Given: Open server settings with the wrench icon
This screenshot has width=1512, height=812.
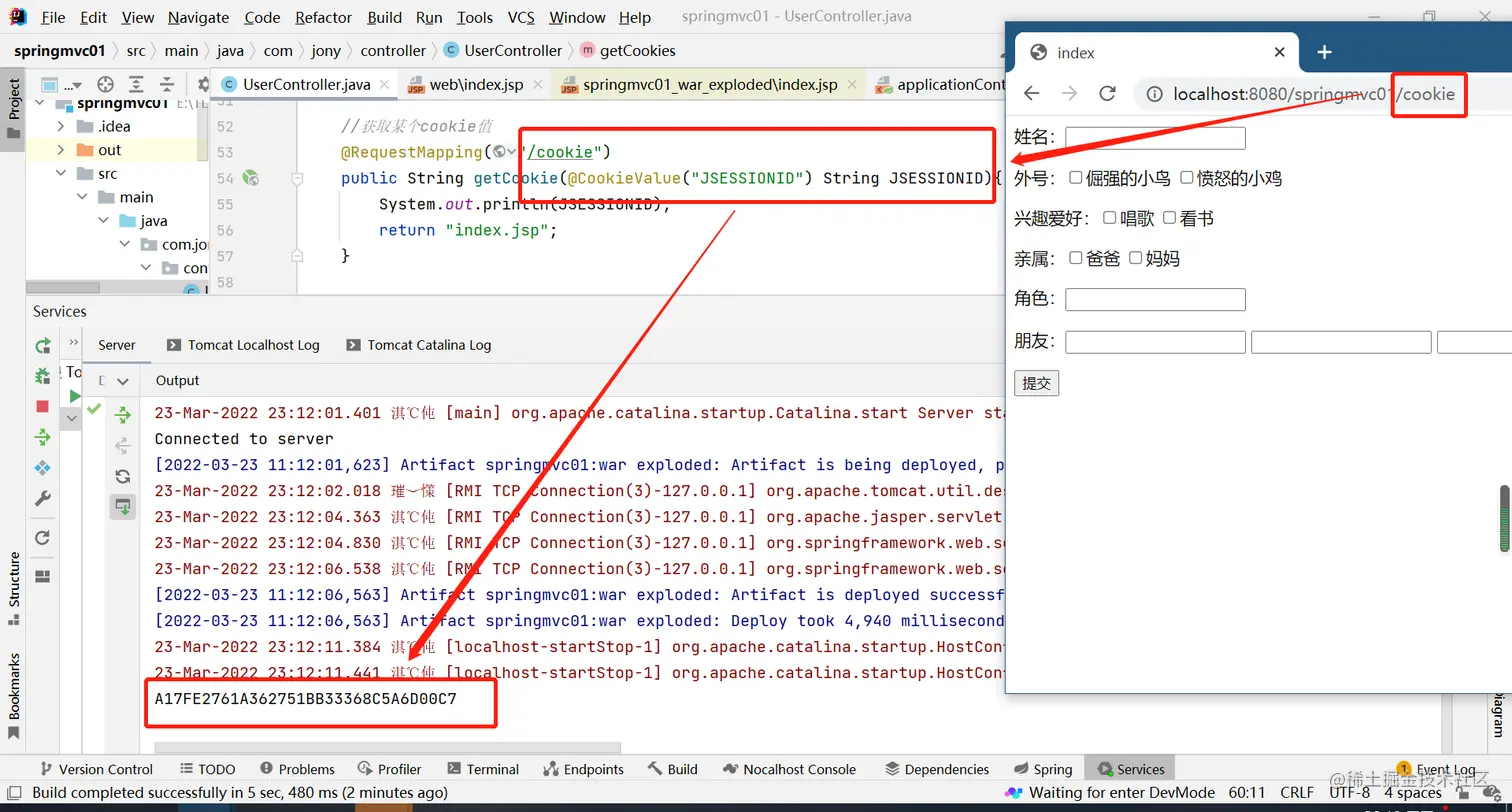Looking at the screenshot, I should (42, 498).
